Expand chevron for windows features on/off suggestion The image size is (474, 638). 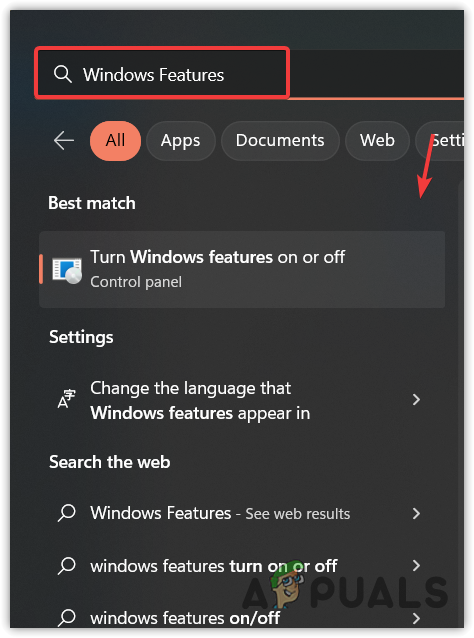tap(416, 618)
